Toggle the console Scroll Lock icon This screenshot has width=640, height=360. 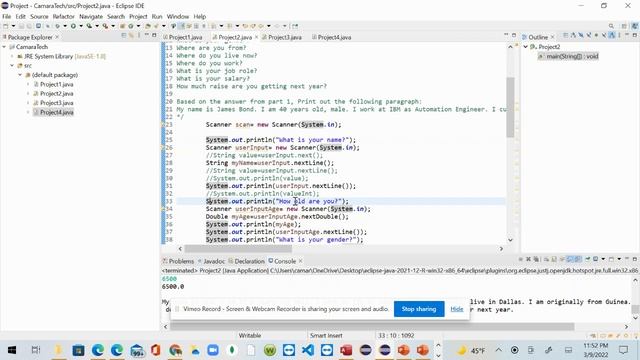(554, 259)
